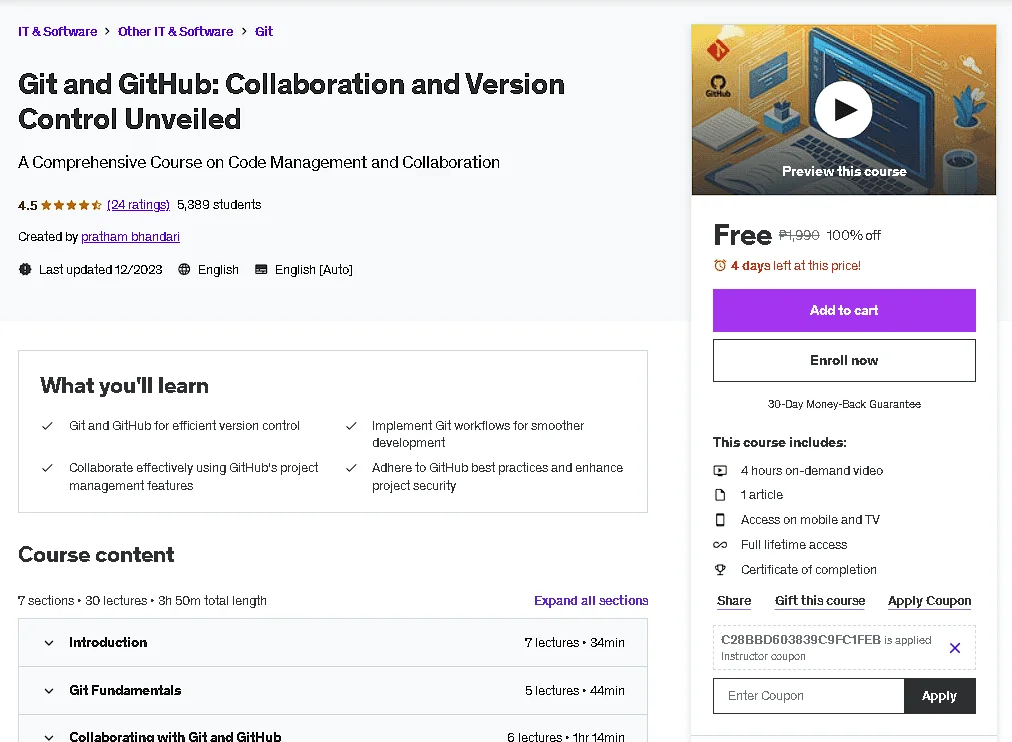Click the 'Course content' heading
Screen dimensions: 1012x742
pyautogui.click(x=96, y=554)
